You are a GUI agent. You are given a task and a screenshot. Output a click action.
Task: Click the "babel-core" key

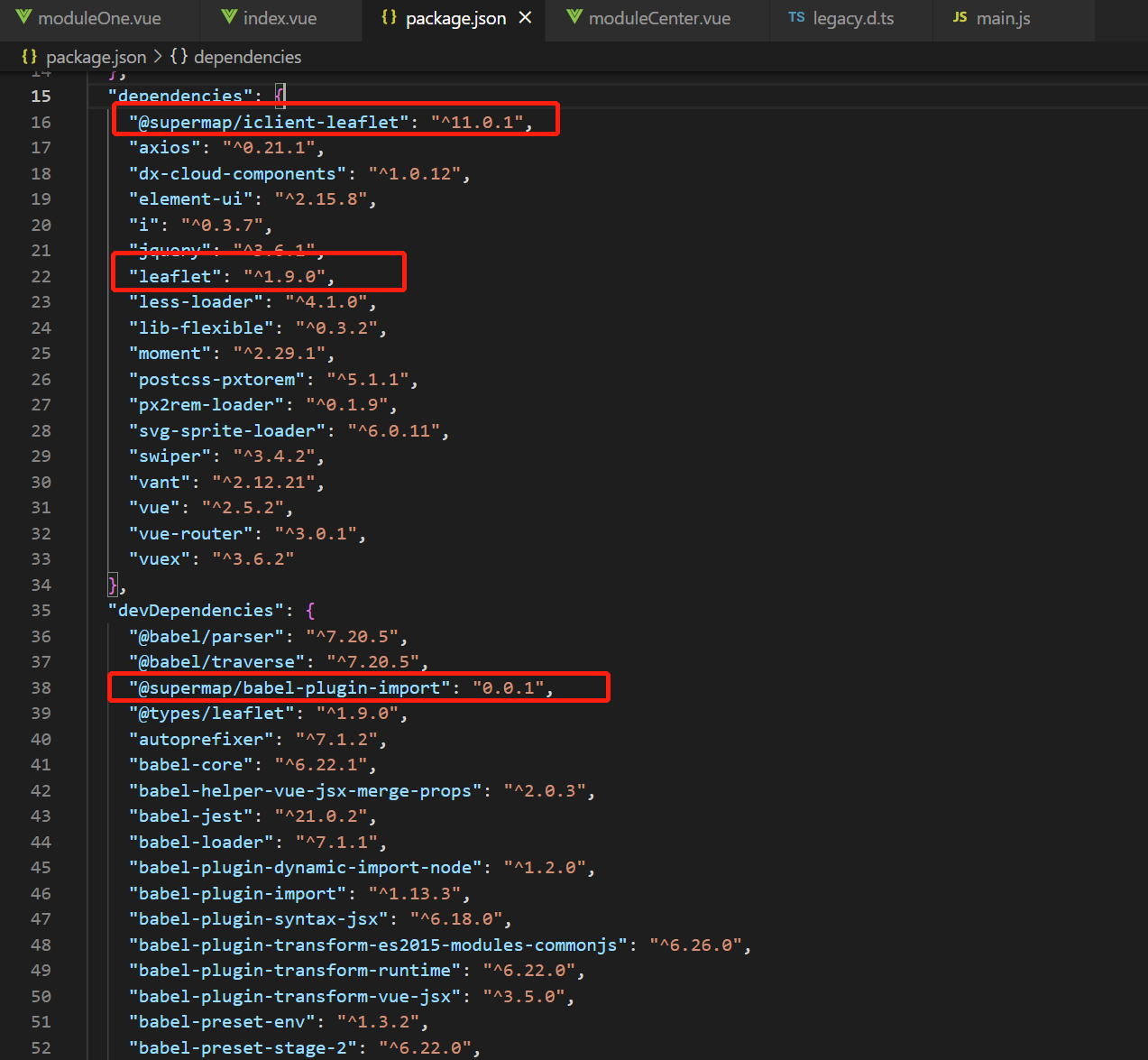click(x=190, y=765)
